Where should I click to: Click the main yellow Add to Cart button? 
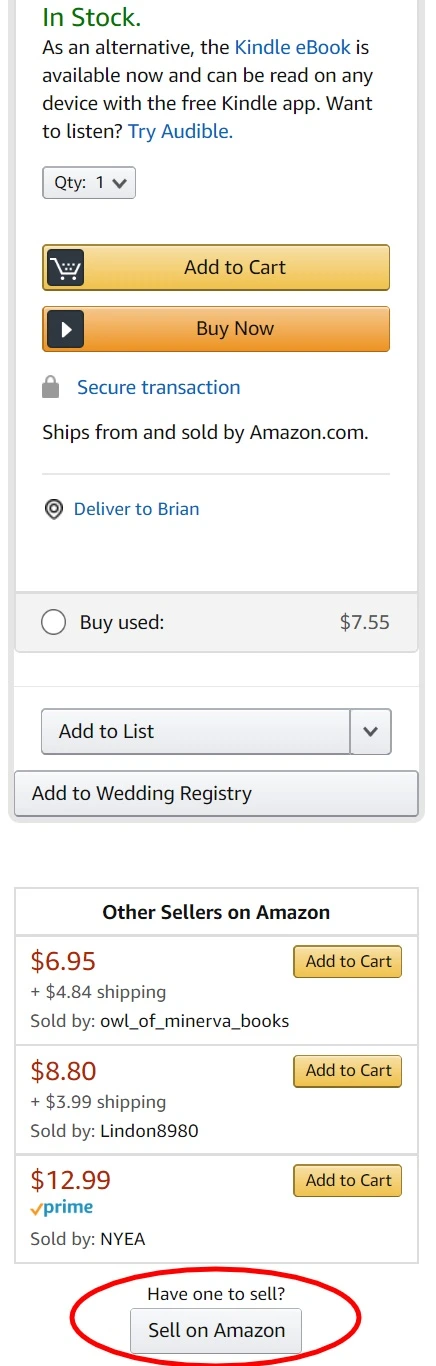click(216, 268)
